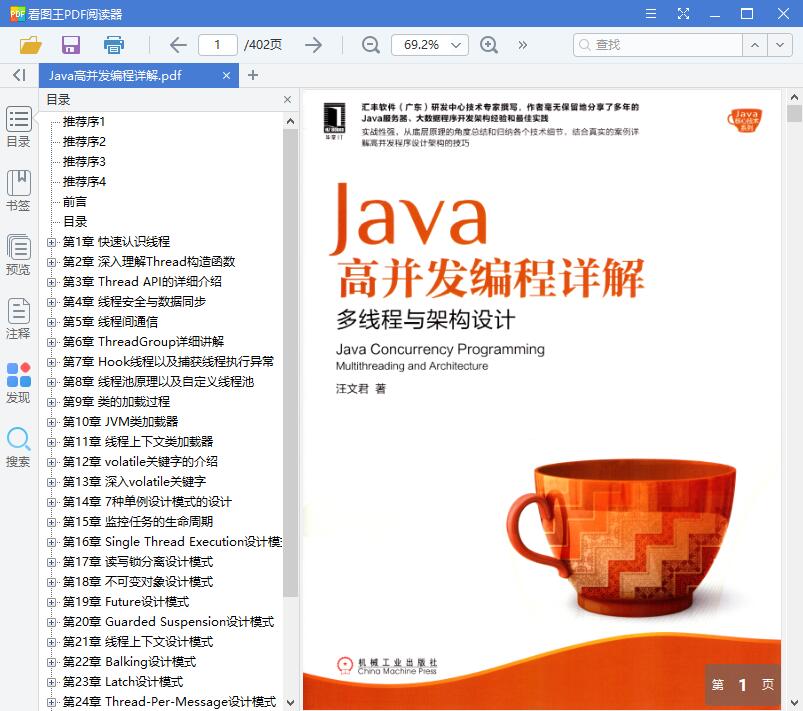Find next search result arrow
Screen dimensions: 803x711
click(780, 45)
